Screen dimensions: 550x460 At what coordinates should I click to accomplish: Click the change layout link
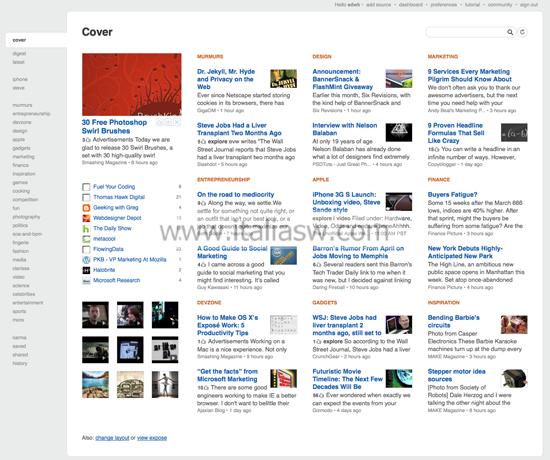(x=112, y=438)
